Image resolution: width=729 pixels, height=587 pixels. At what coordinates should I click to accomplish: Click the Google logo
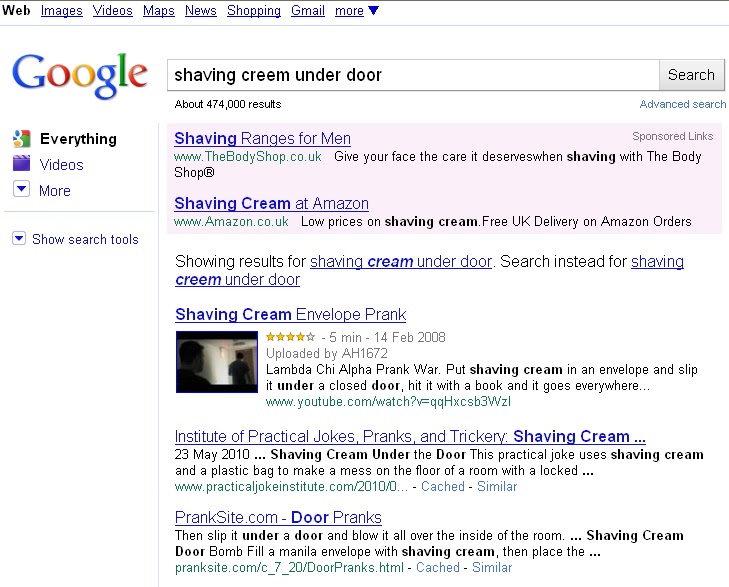tap(80, 75)
